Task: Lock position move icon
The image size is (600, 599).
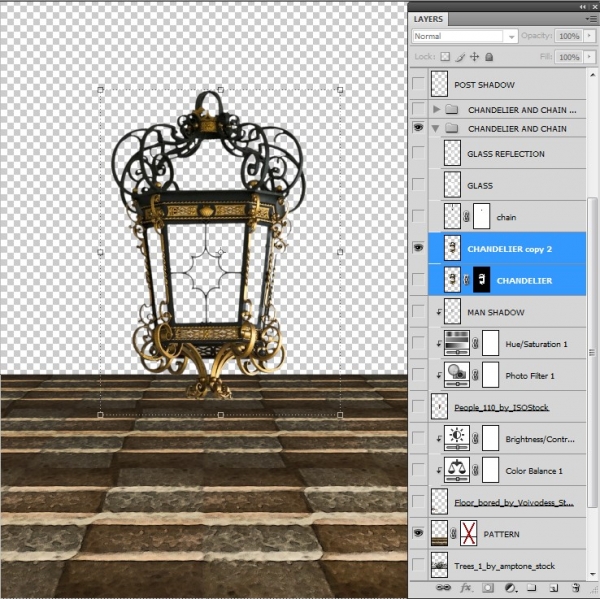Action: pyautogui.click(x=474, y=57)
